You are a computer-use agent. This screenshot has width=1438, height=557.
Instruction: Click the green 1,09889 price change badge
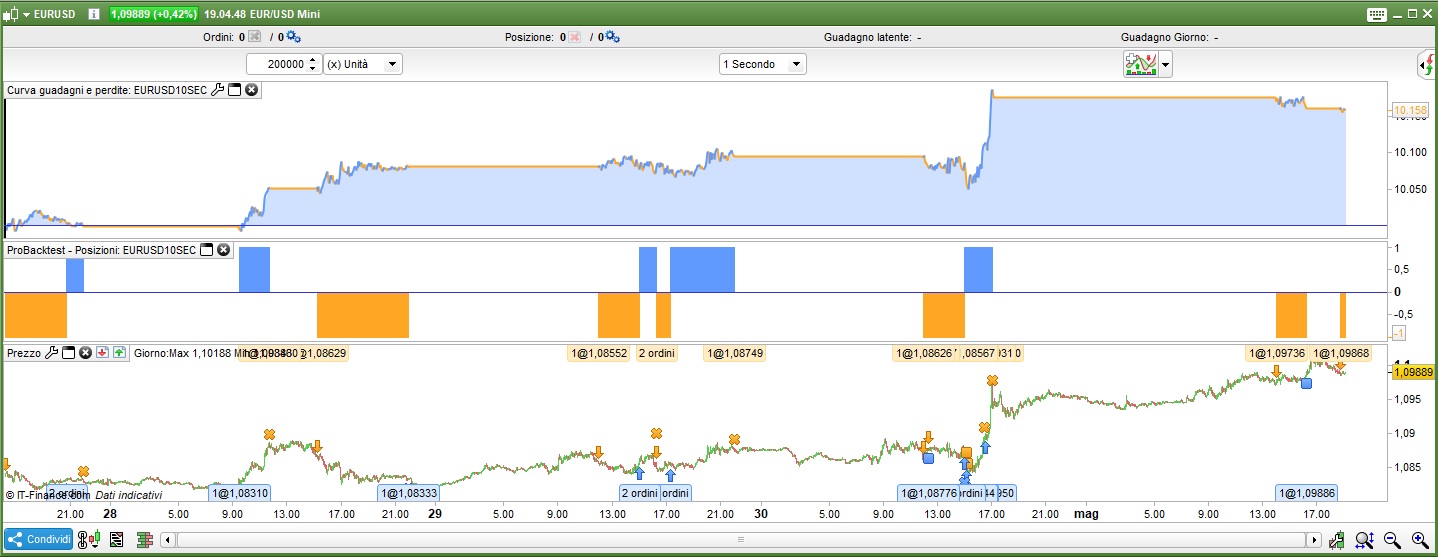(153, 14)
